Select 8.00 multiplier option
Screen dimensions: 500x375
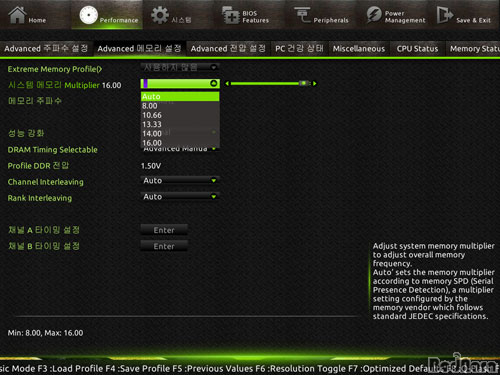pyautogui.click(x=180, y=106)
